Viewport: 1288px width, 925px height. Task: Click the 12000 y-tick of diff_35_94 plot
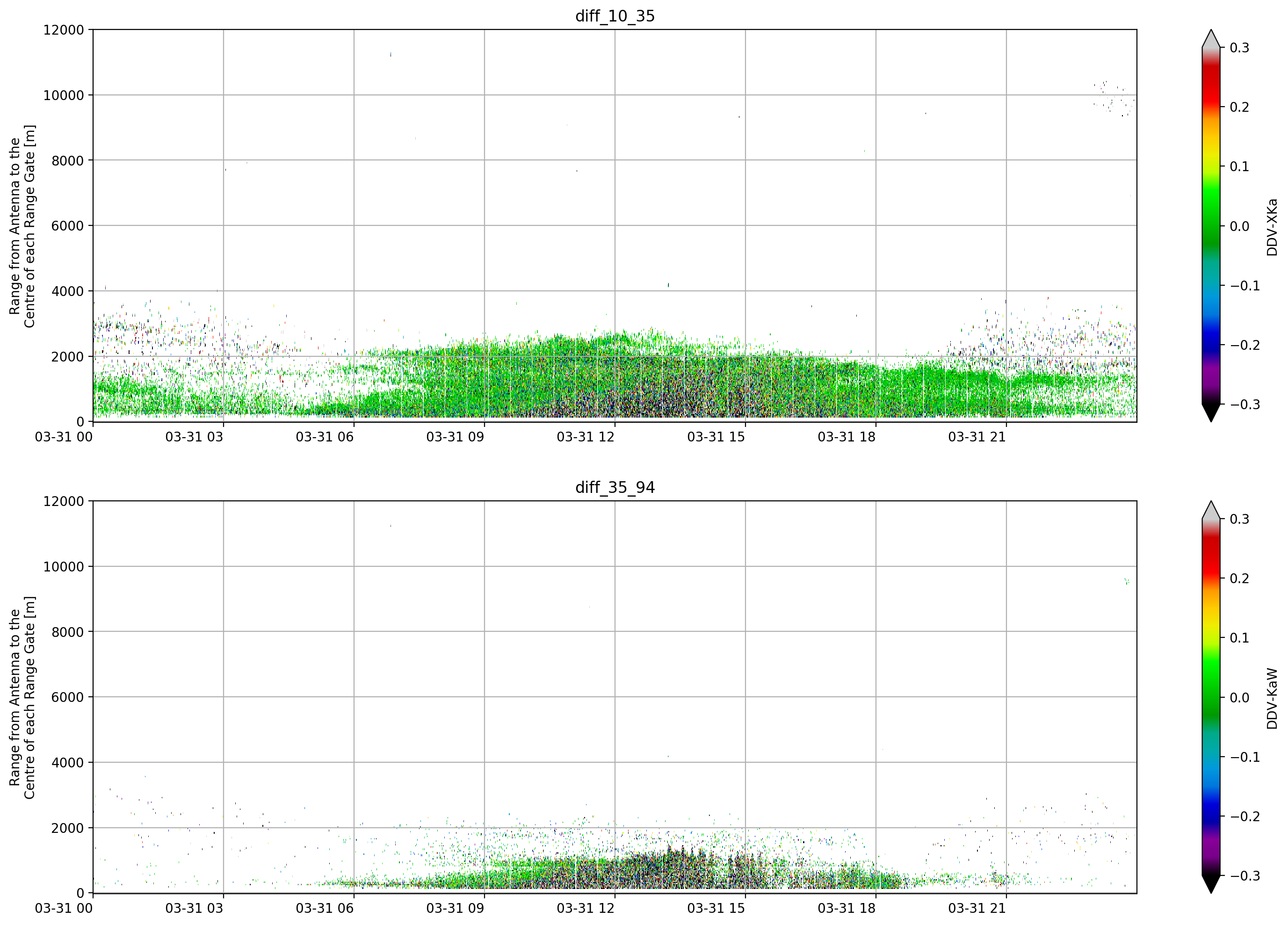[x=64, y=501]
